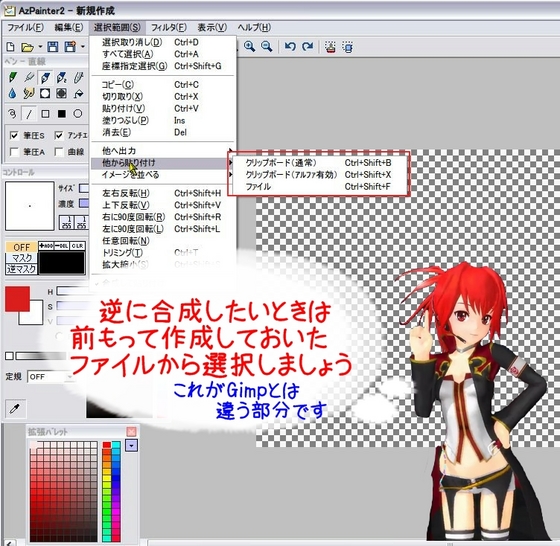Screen dimensions: 560x546
Task: Open the 編集(E) menu
Action: click(69, 27)
